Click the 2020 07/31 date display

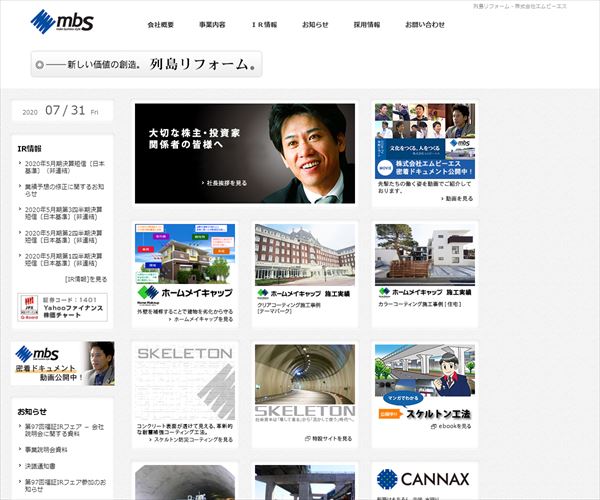click(60, 111)
